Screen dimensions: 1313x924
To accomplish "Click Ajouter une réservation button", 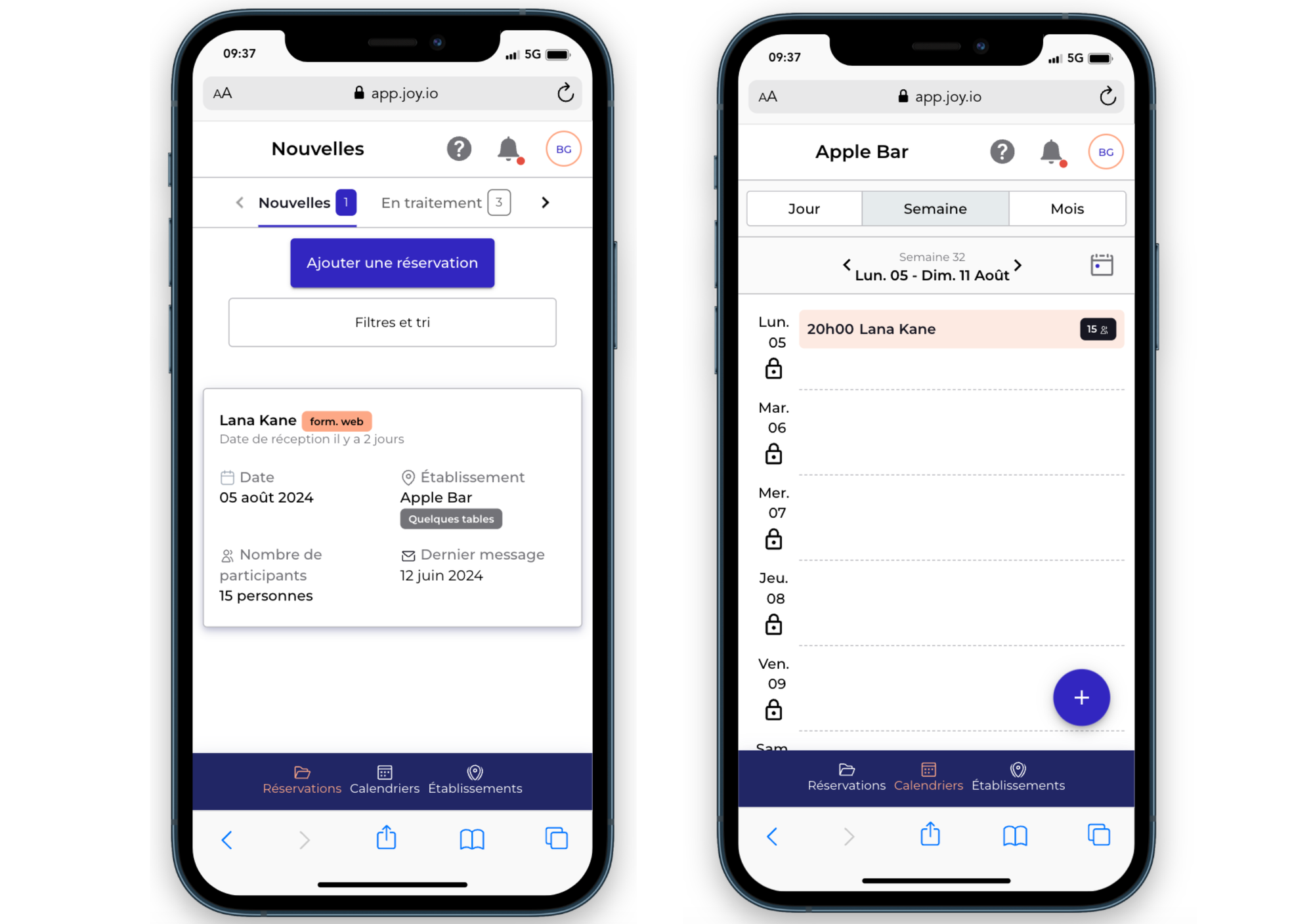I will click(x=392, y=262).
